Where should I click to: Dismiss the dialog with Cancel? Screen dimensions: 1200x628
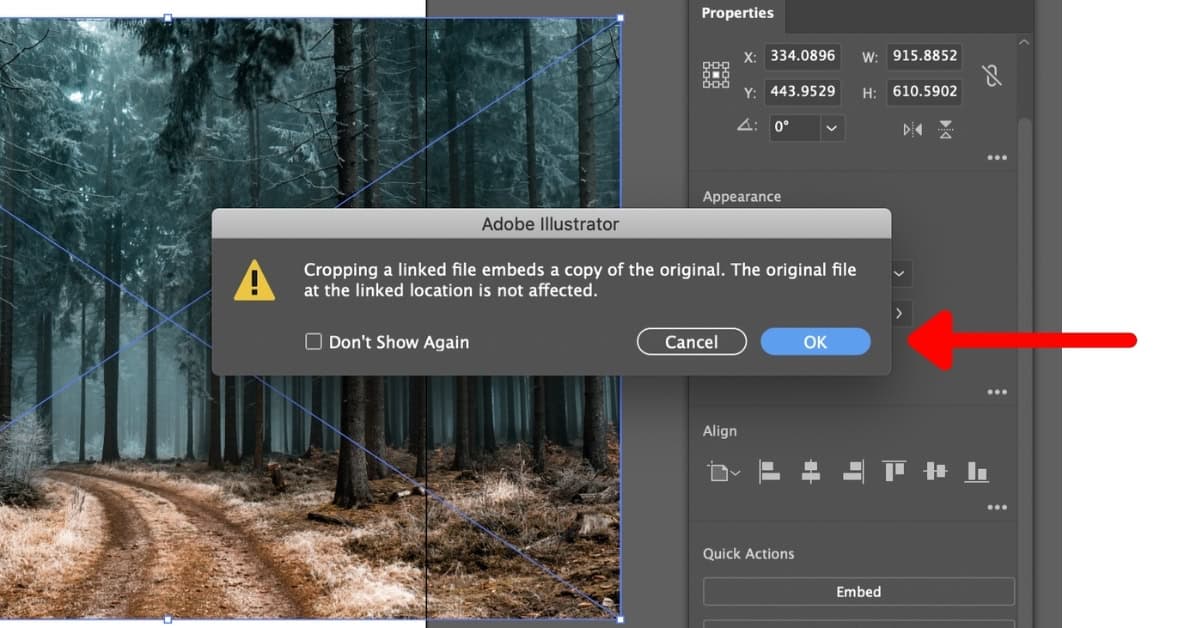(x=691, y=341)
